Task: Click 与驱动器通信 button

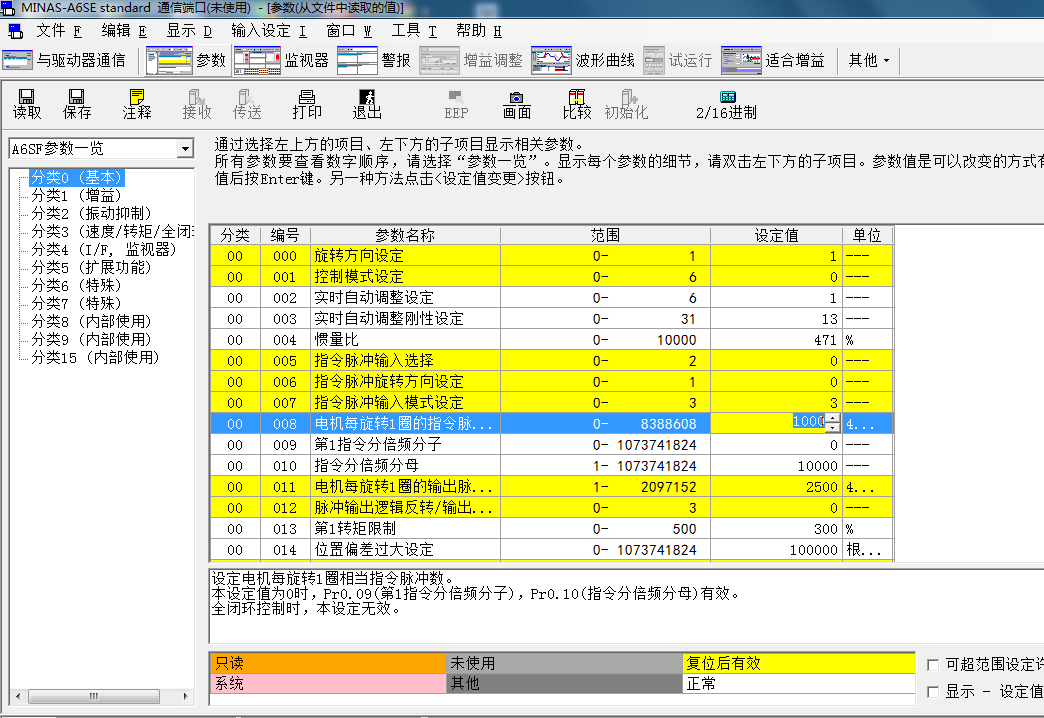Action: (x=65, y=61)
